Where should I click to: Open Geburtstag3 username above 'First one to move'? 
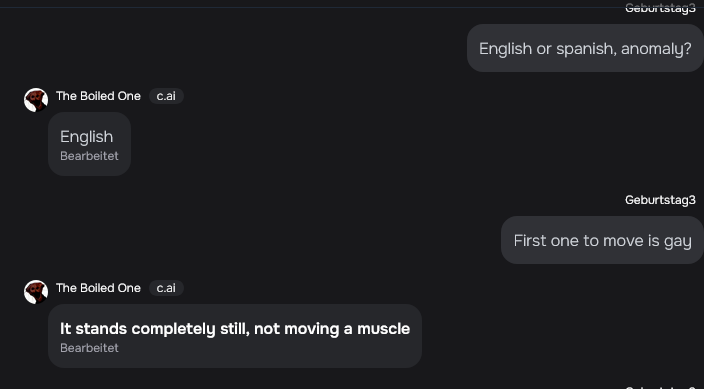[660, 200]
